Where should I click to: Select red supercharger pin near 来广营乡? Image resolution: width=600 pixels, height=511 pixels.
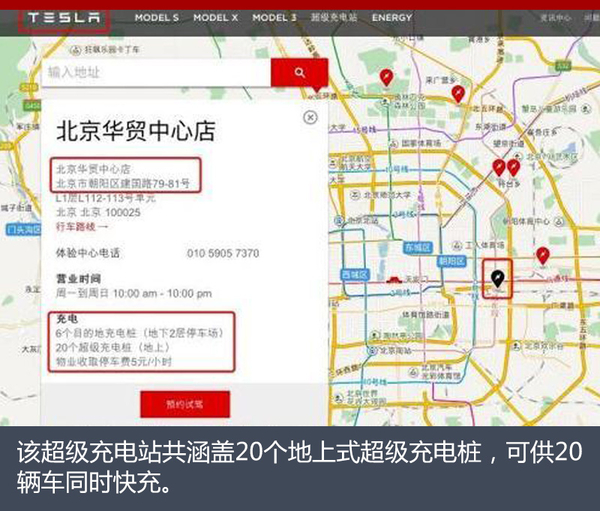point(458,94)
